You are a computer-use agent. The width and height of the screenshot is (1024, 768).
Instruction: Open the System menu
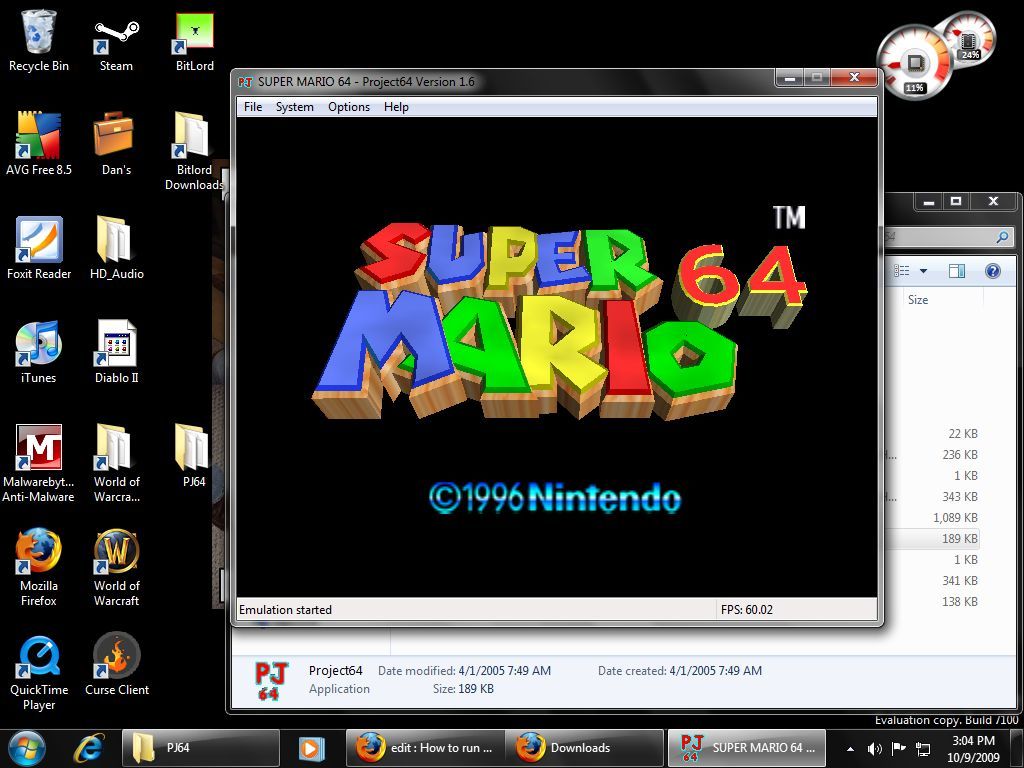(x=295, y=107)
